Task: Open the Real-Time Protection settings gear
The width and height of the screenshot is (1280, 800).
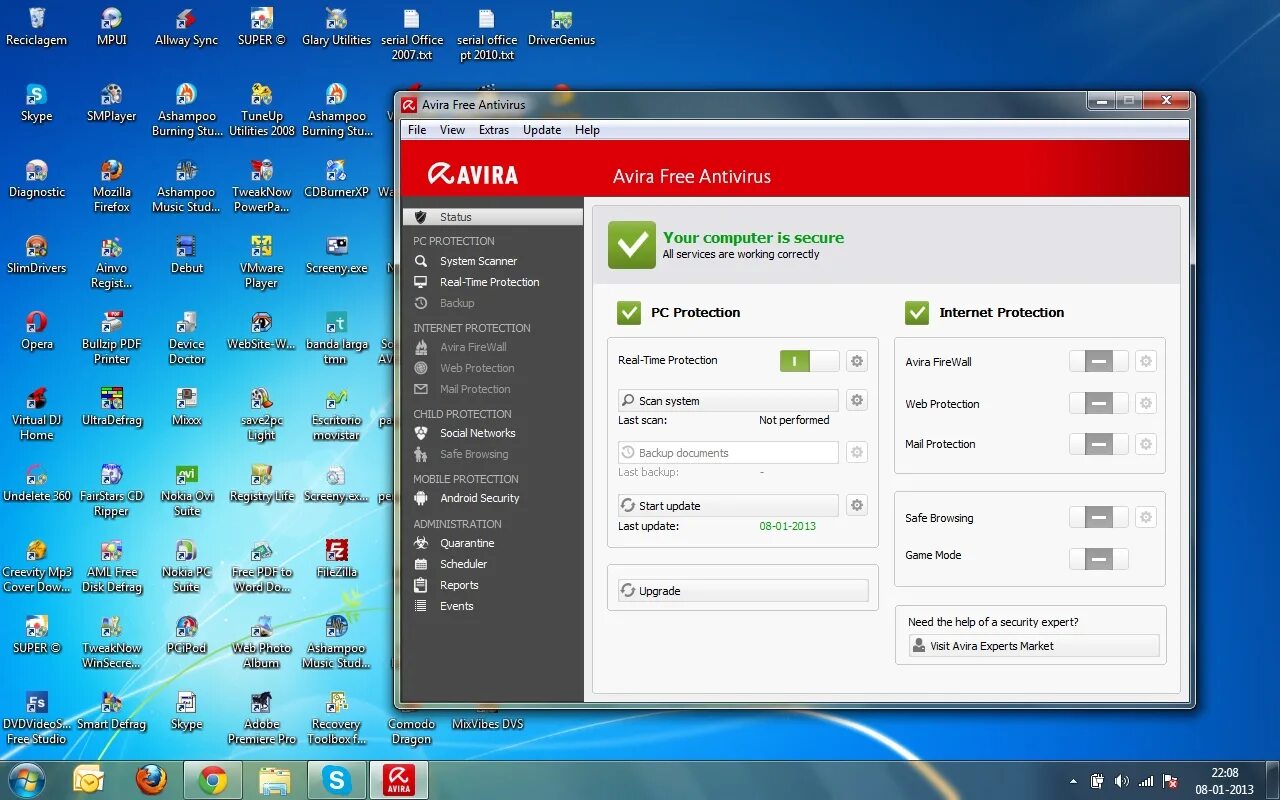Action: click(856, 361)
